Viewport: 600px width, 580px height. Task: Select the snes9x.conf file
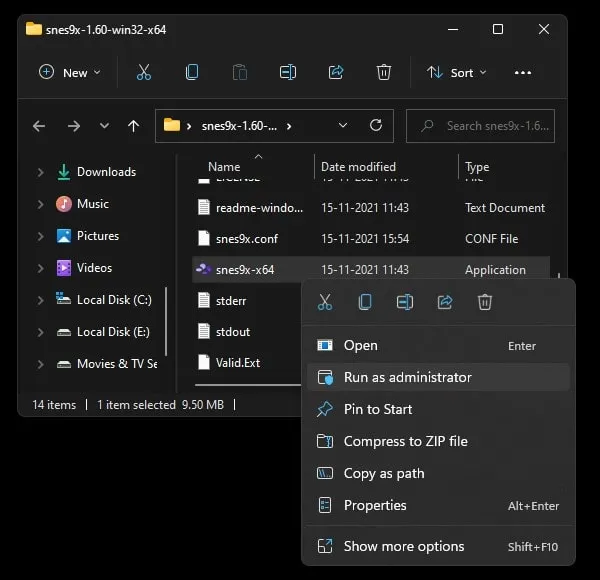click(247, 239)
